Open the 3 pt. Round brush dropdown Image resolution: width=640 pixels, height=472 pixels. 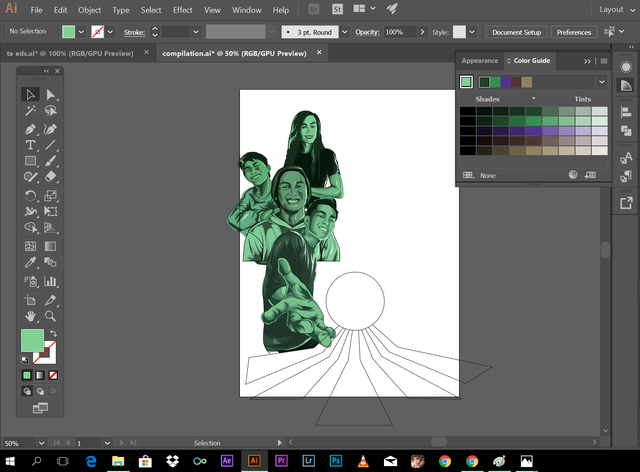click(344, 32)
